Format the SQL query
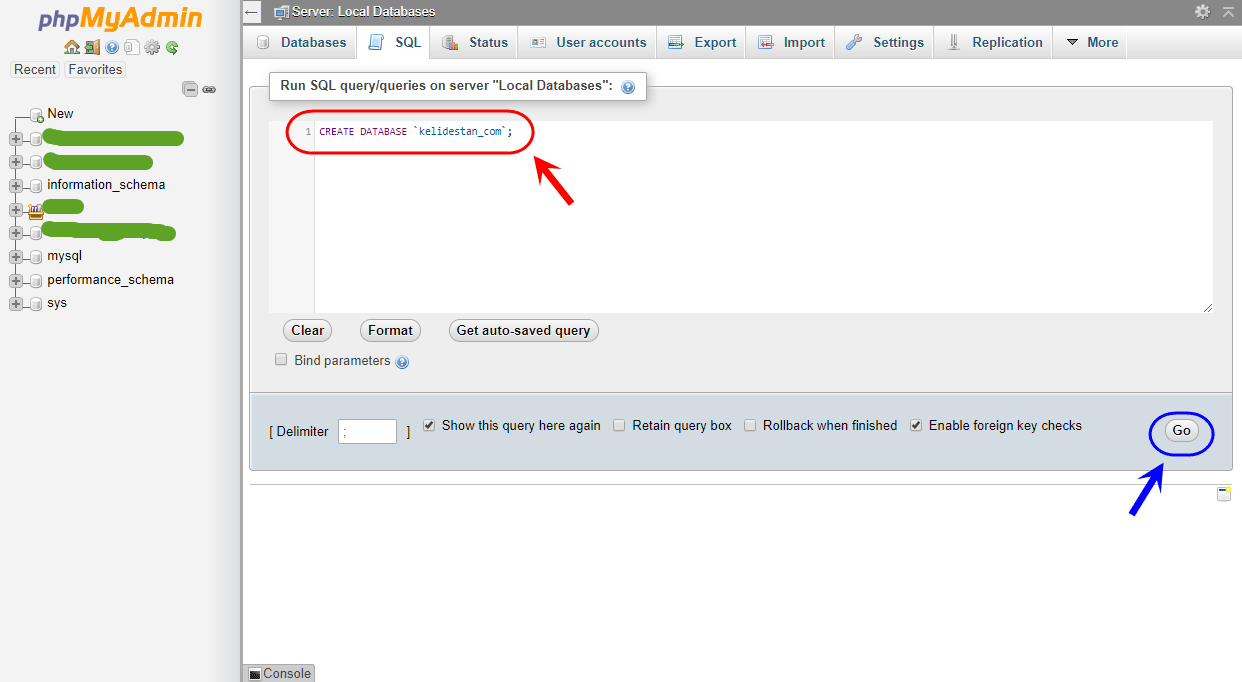Image resolution: width=1242 pixels, height=682 pixels. tap(390, 331)
